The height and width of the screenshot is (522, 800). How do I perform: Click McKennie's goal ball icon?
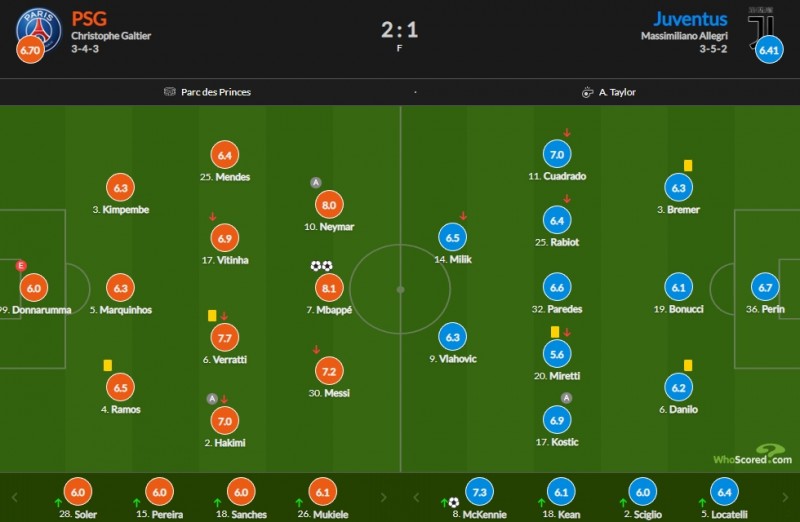(454, 502)
